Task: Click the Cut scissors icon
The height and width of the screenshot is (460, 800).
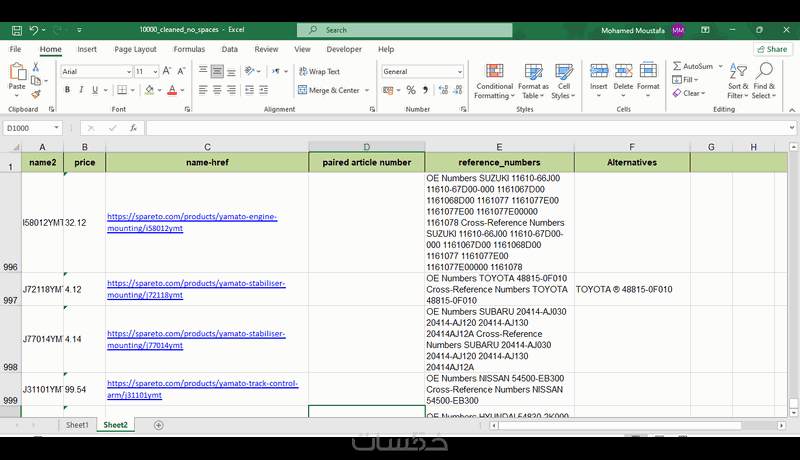Action: 36,67
